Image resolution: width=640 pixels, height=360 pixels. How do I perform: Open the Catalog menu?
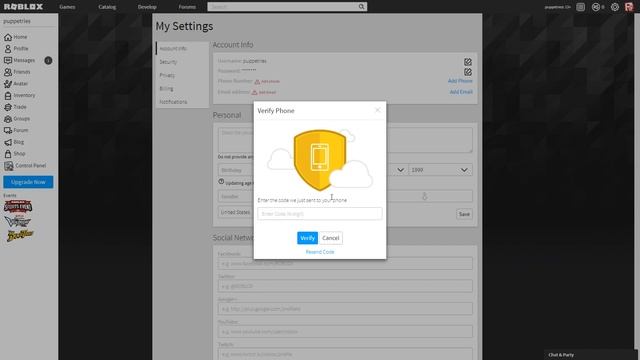point(107,7)
